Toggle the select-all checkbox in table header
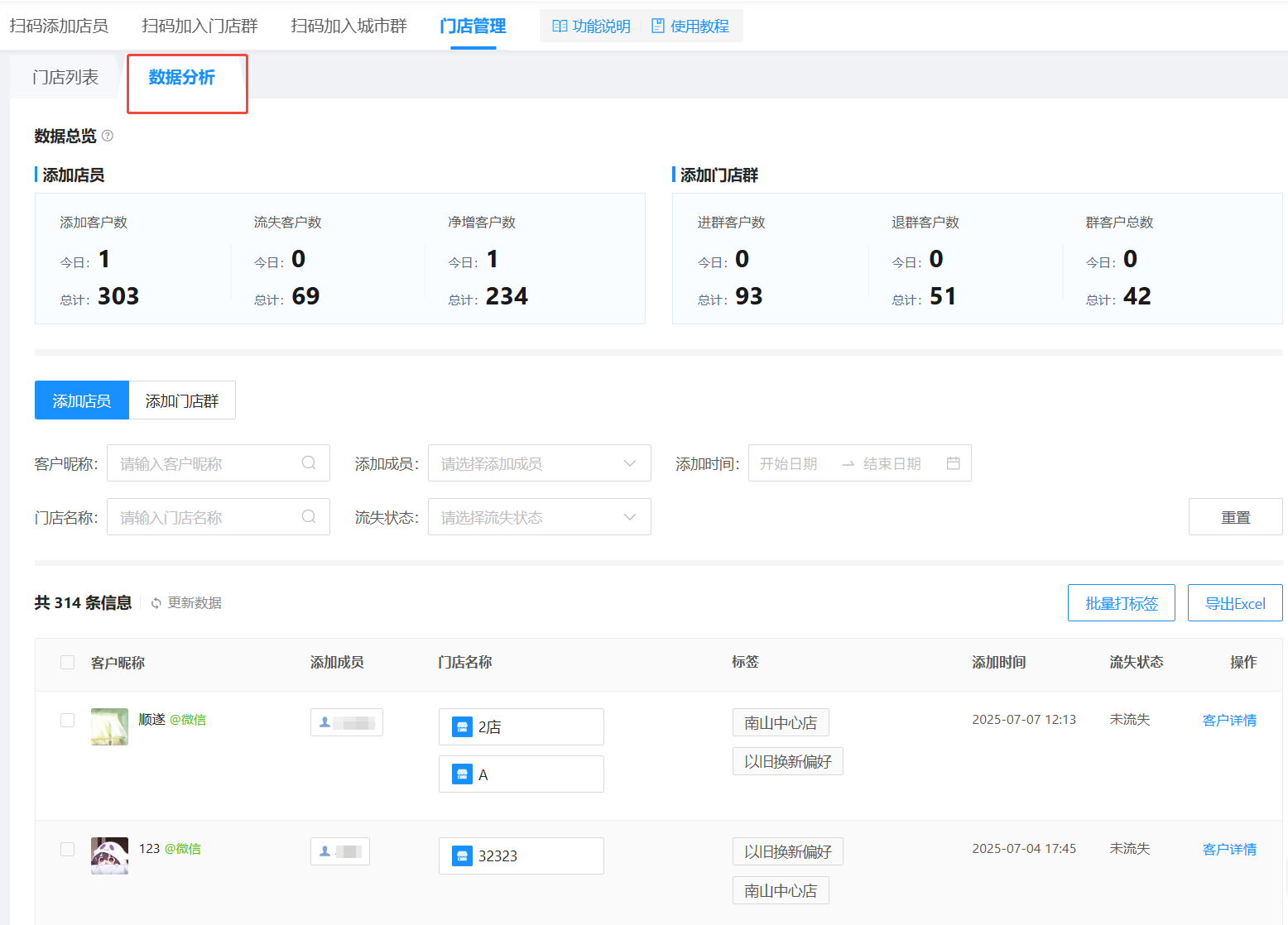The image size is (1288, 925). 68,663
